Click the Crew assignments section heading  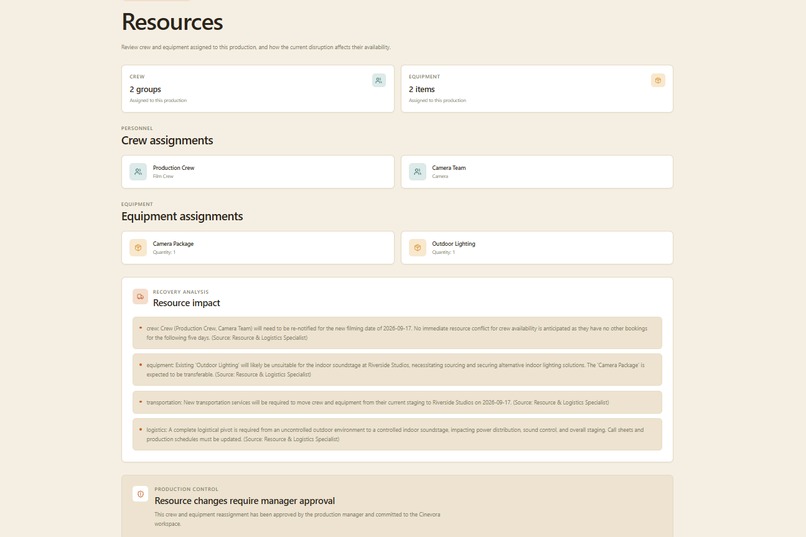[x=167, y=140]
